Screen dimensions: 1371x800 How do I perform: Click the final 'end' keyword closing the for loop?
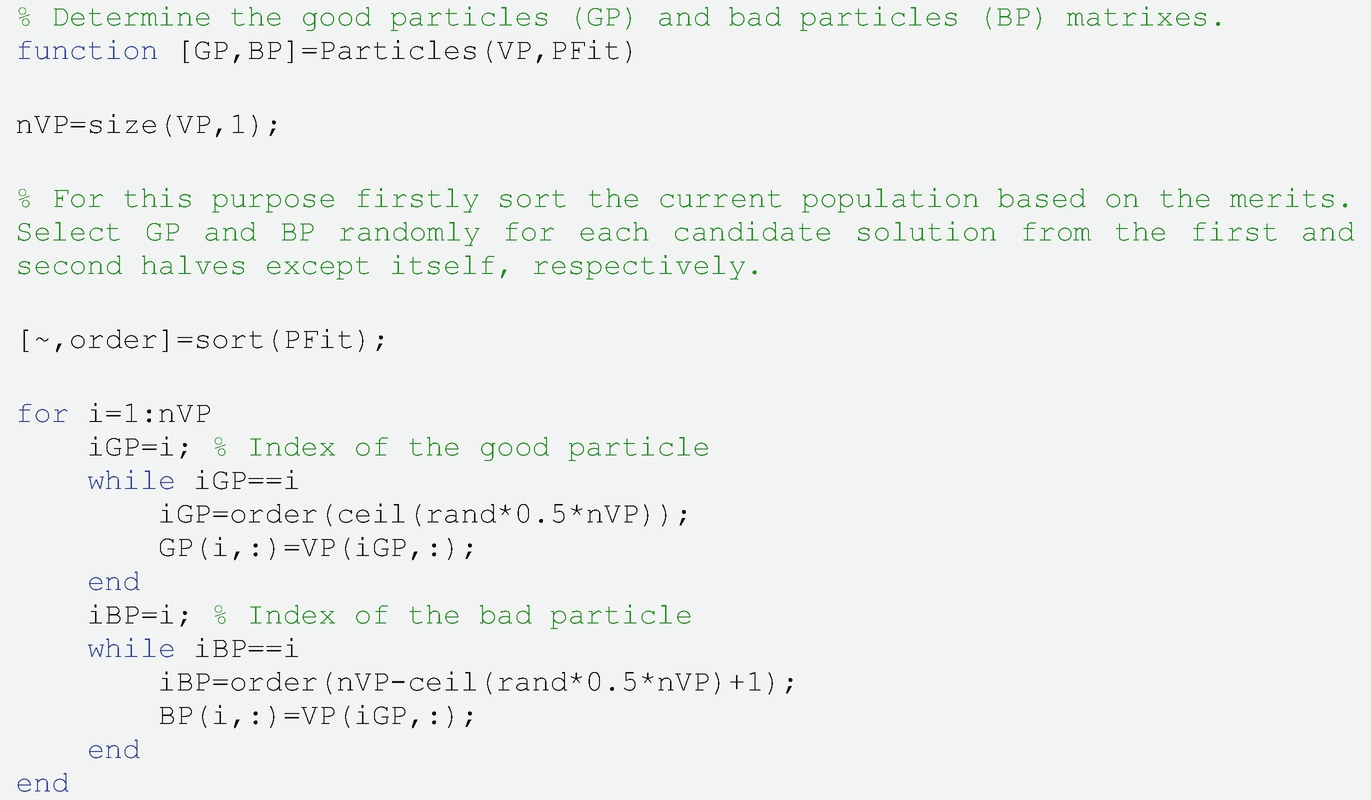[43, 783]
